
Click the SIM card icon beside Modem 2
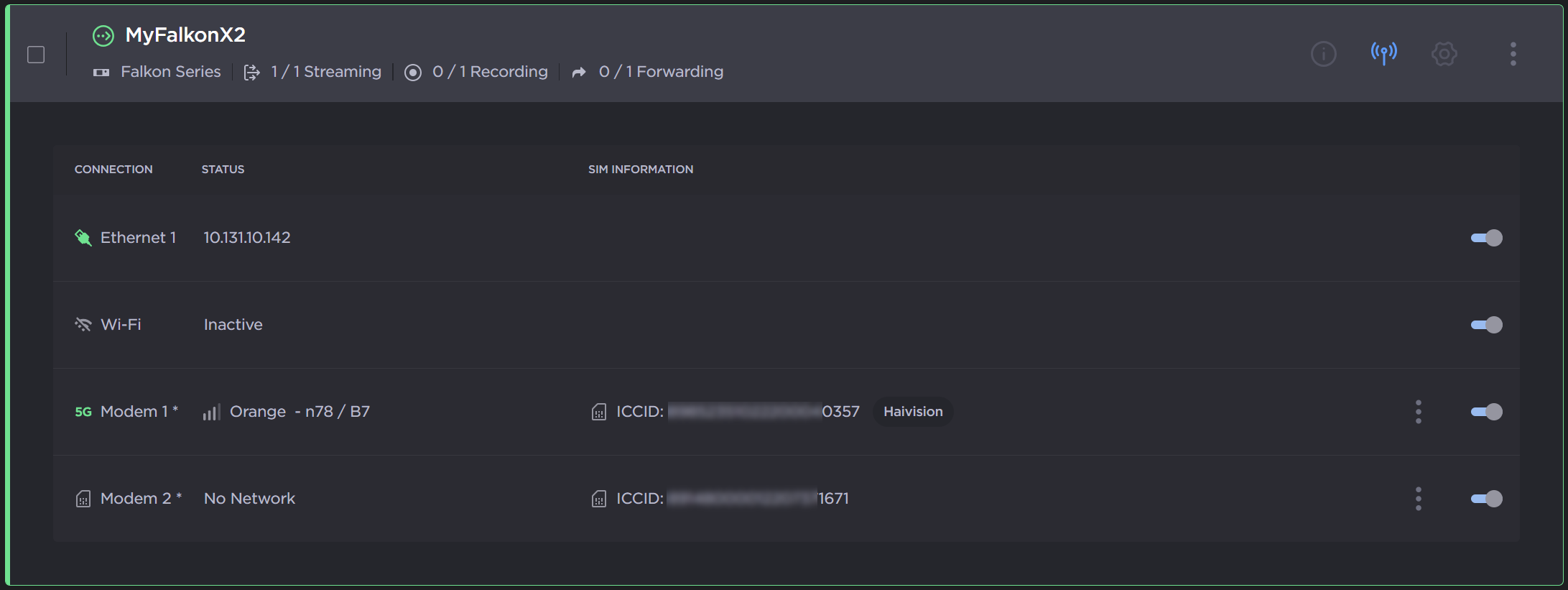click(x=83, y=499)
